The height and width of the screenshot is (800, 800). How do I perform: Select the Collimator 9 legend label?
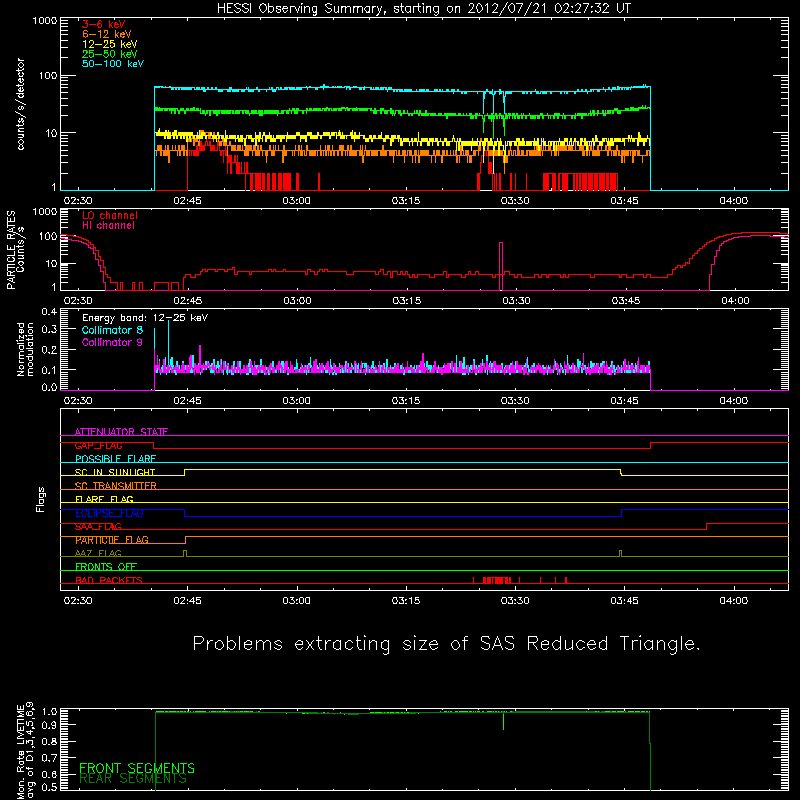coord(112,342)
